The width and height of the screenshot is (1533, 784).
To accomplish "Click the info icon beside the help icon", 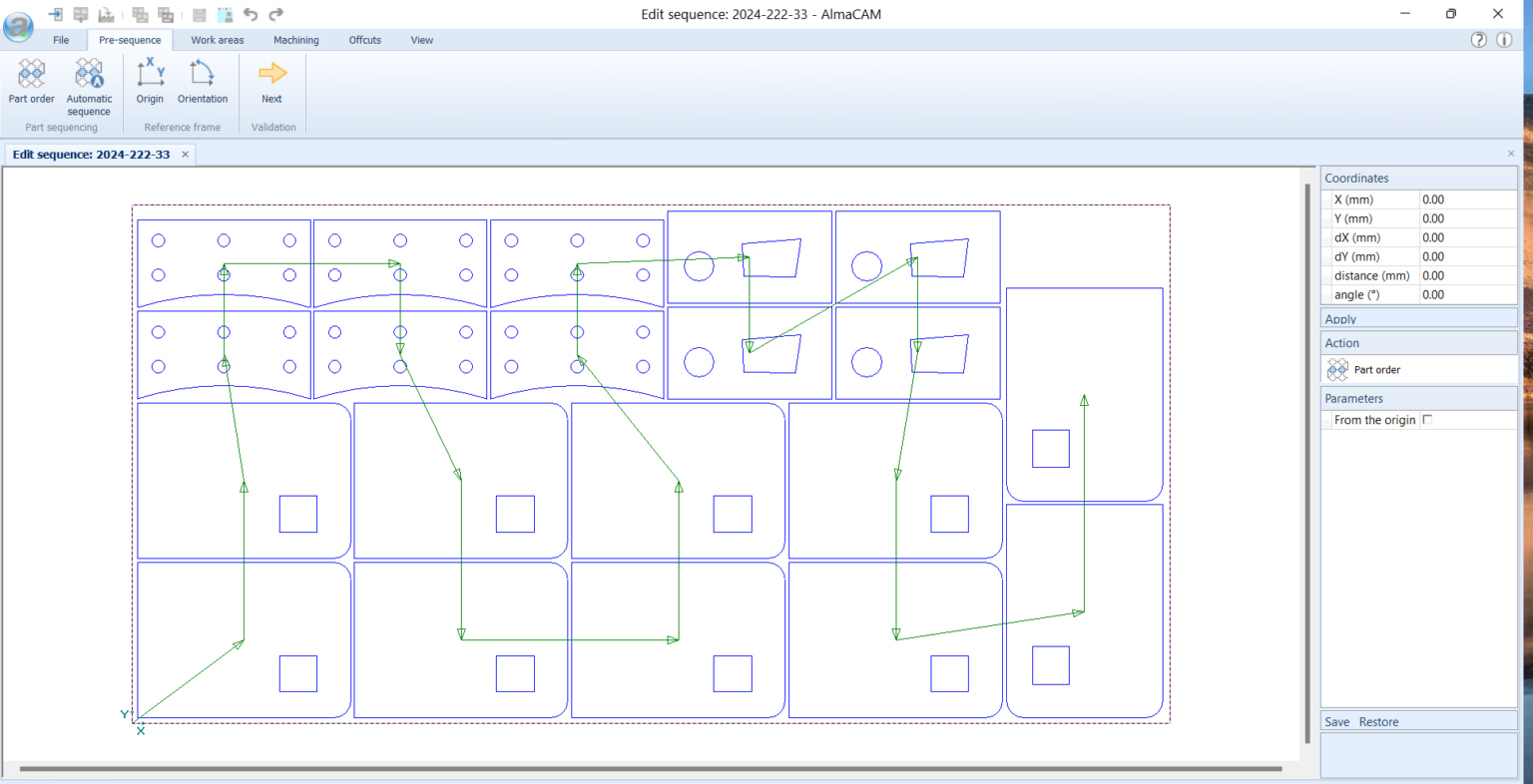I will click(x=1504, y=40).
